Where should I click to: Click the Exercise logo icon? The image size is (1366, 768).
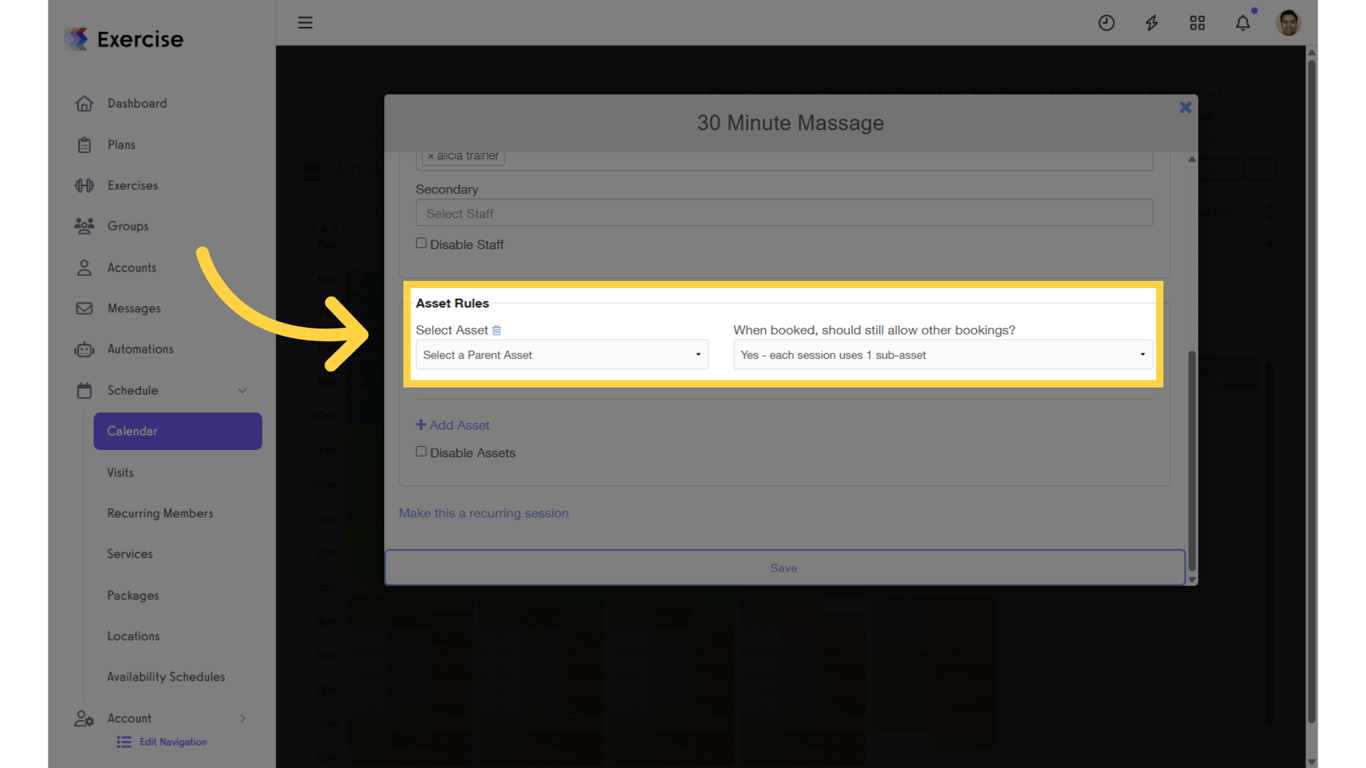76,39
